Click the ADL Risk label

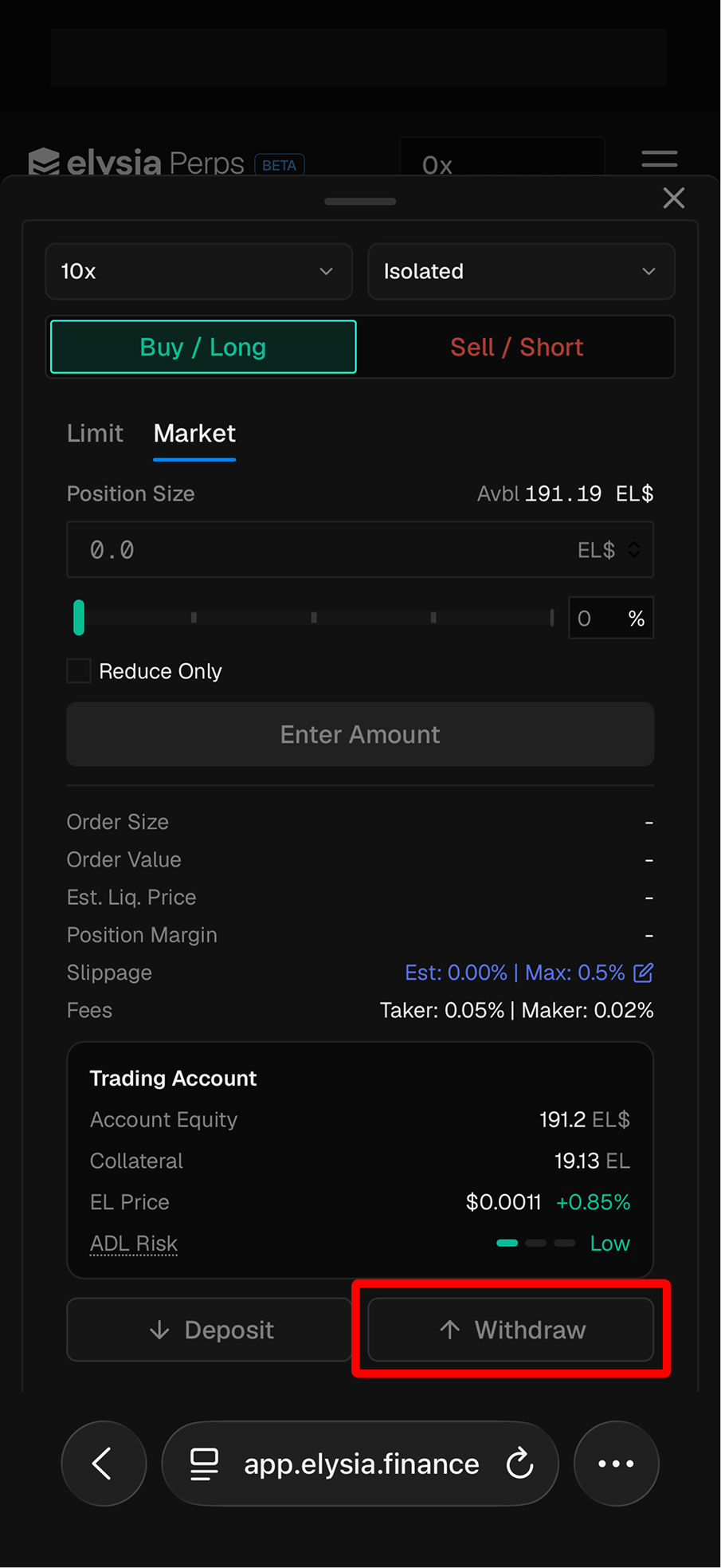point(134,1244)
